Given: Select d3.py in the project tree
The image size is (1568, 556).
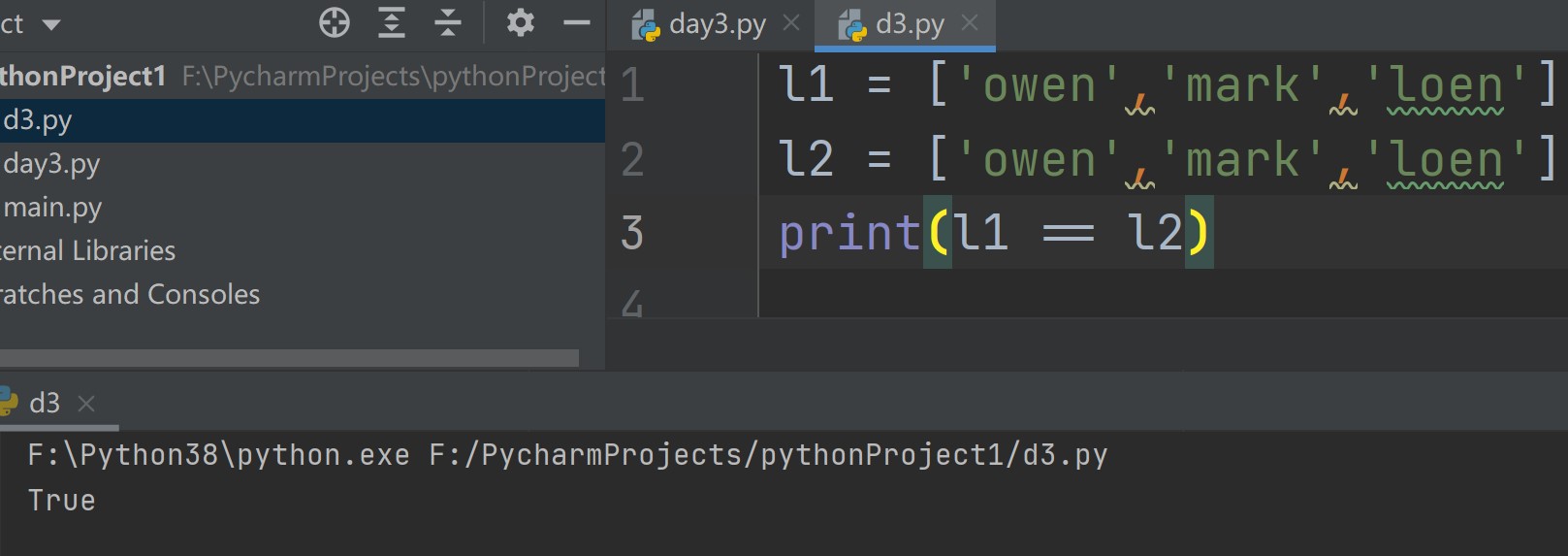Looking at the screenshot, I should point(38,120).
